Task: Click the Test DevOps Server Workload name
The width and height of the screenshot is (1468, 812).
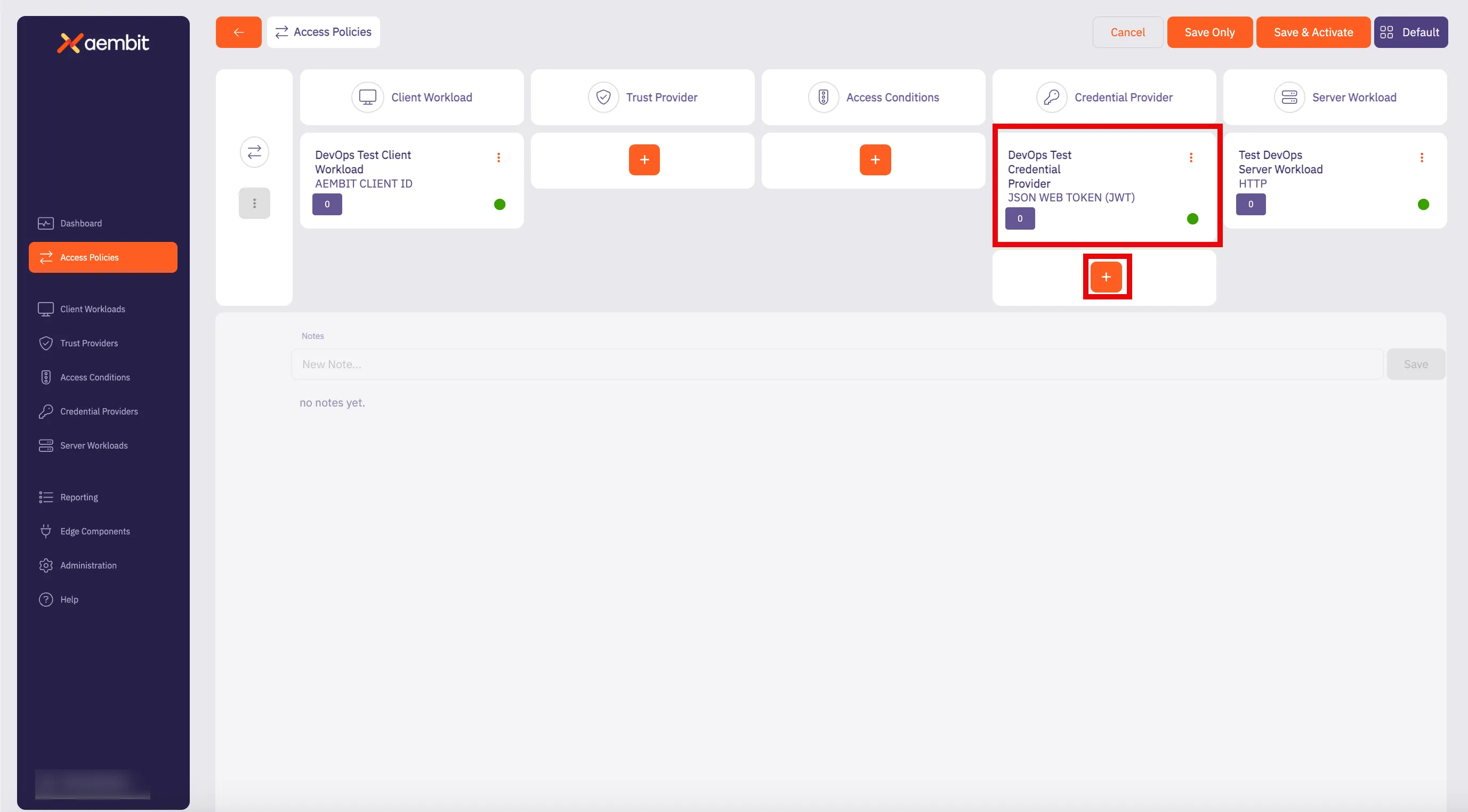Action: click(1280, 162)
